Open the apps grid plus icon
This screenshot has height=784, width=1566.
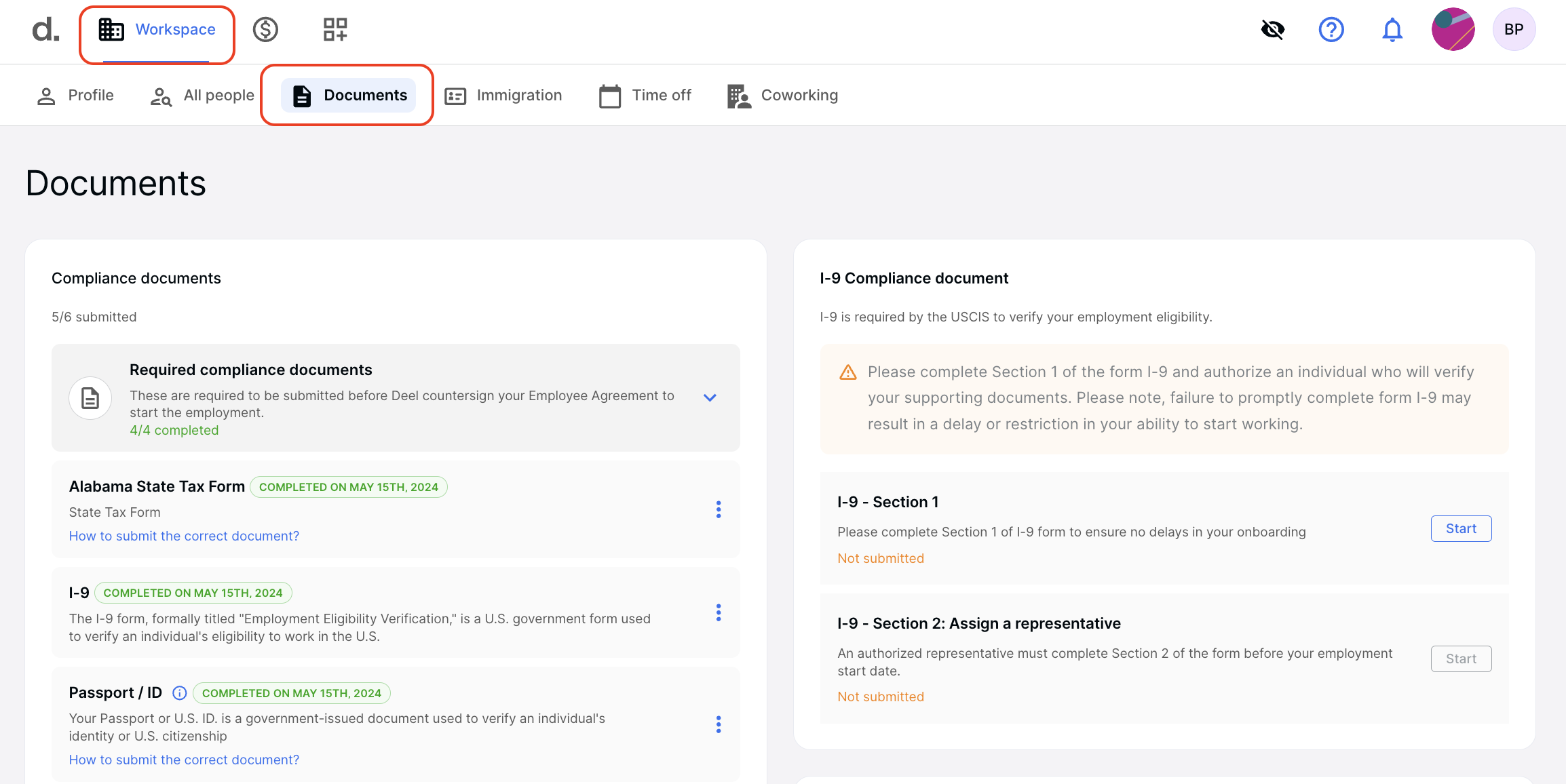[x=335, y=30]
